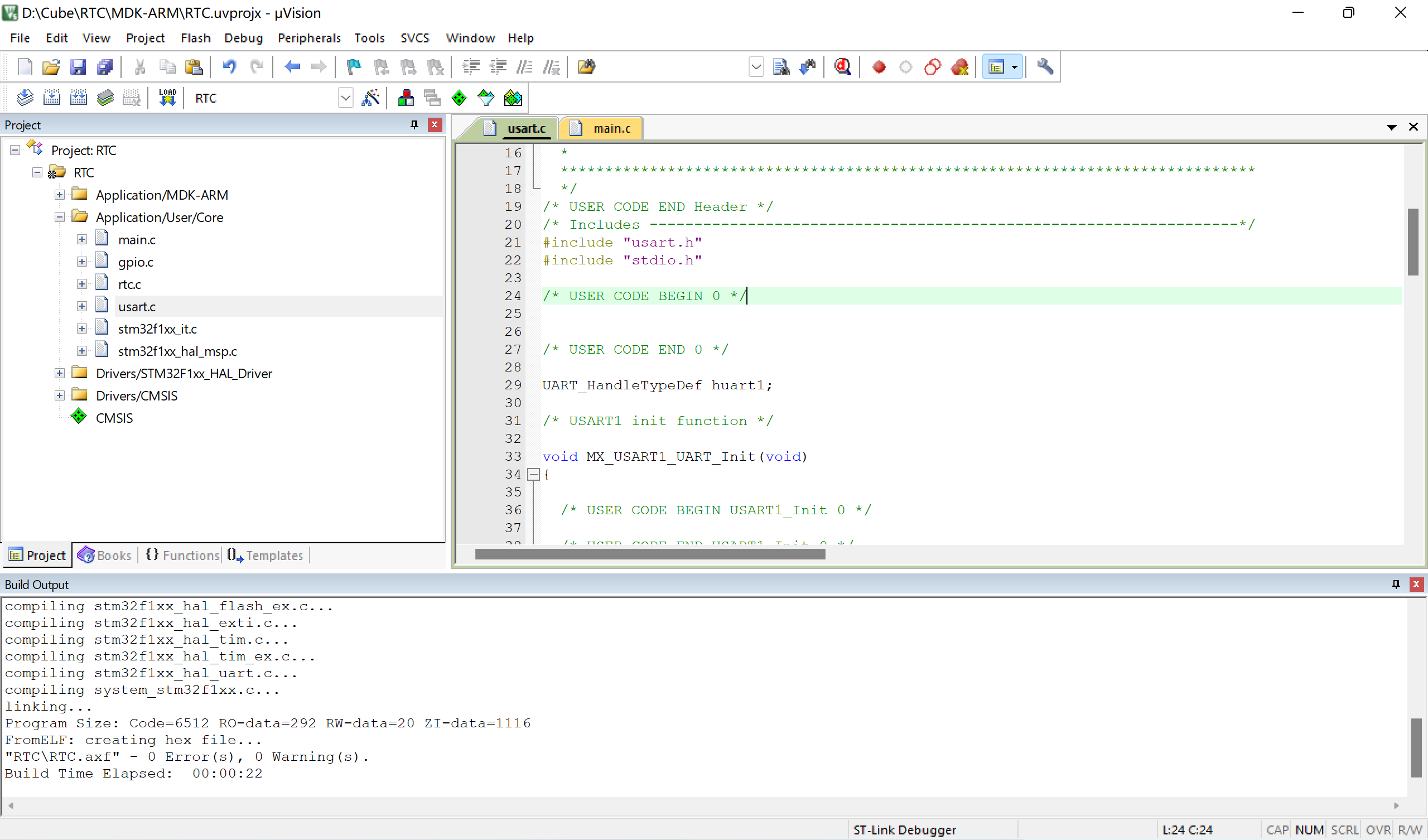Find in files icon

click(586, 67)
